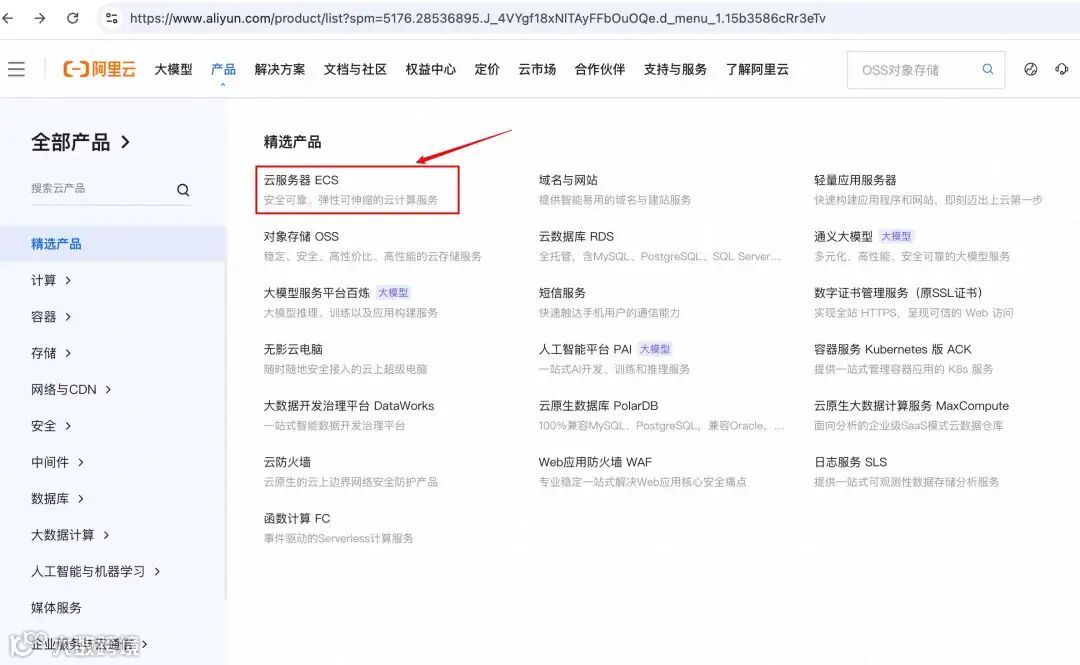Screen dimensions: 1080x665
Task: Click the chevron next to 全部产品
Action: click(125, 142)
